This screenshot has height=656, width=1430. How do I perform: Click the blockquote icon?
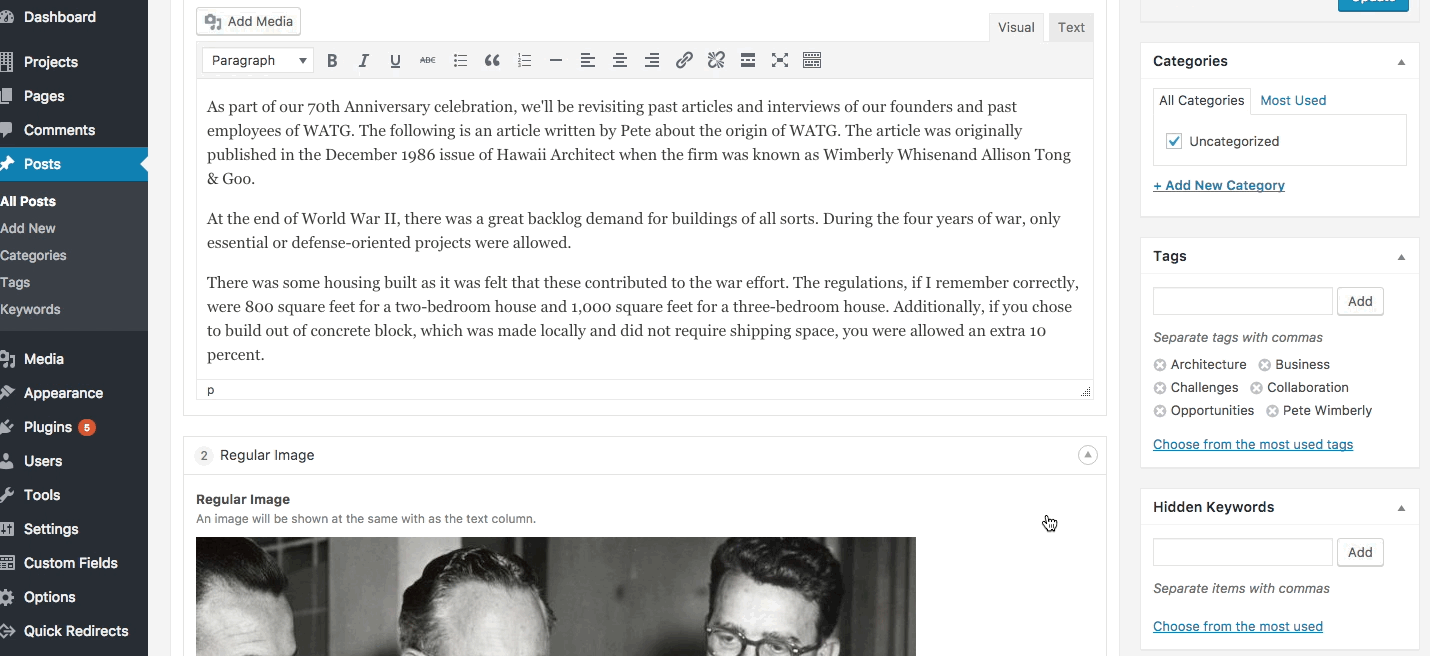492,61
